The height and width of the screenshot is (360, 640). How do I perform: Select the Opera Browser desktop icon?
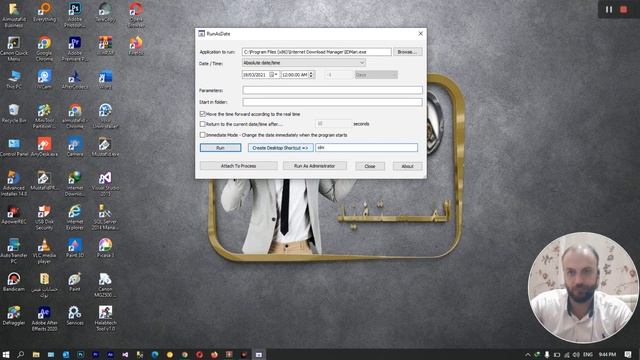click(136, 15)
